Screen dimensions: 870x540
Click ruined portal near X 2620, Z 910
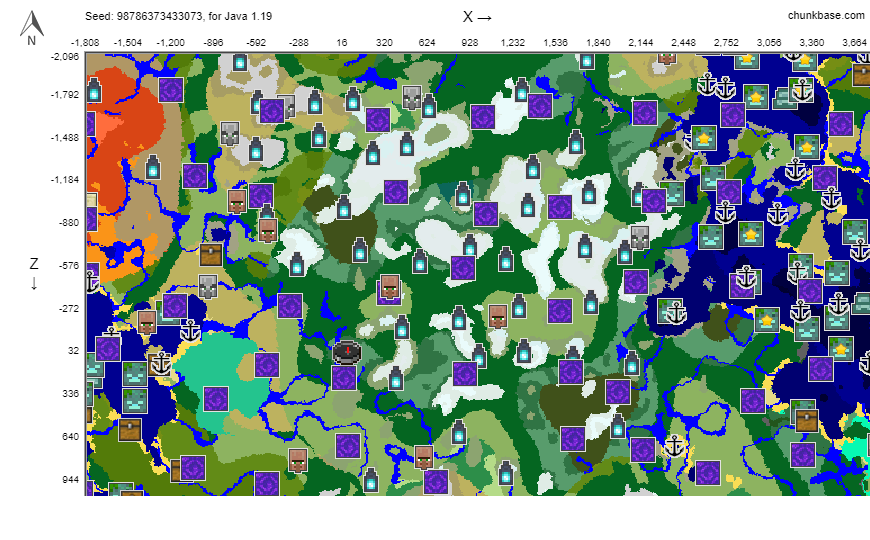(708, 473)
